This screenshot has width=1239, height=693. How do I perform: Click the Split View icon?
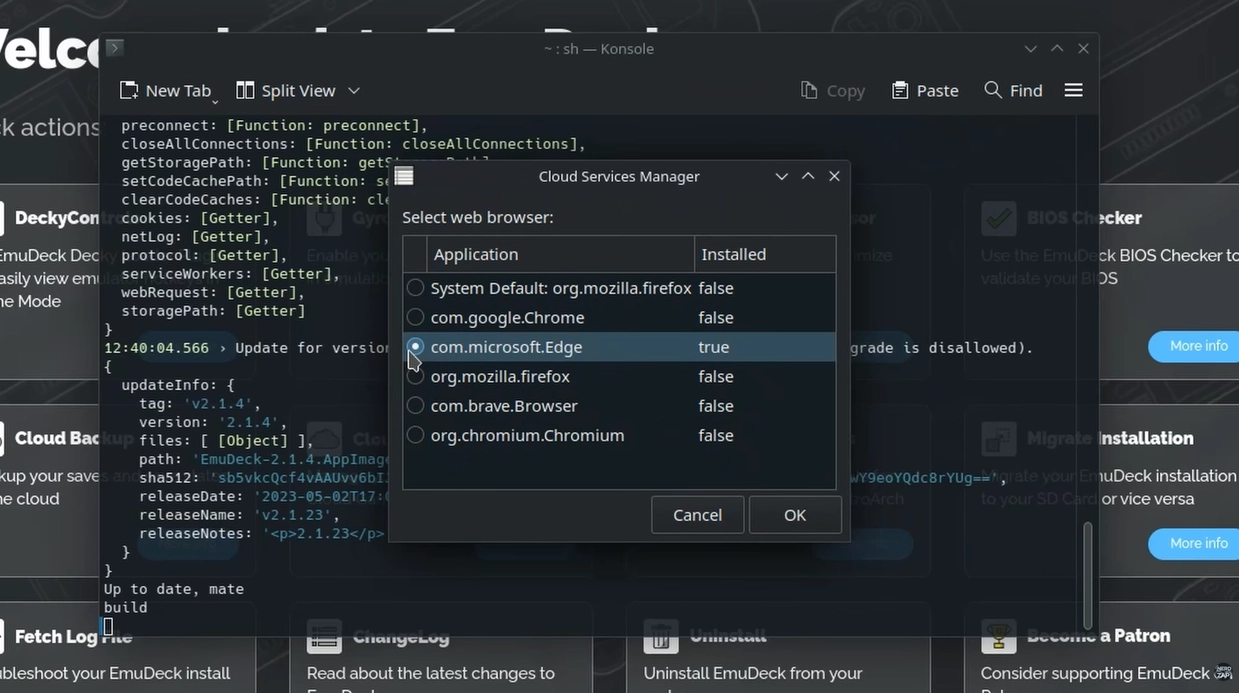point(245,91)
